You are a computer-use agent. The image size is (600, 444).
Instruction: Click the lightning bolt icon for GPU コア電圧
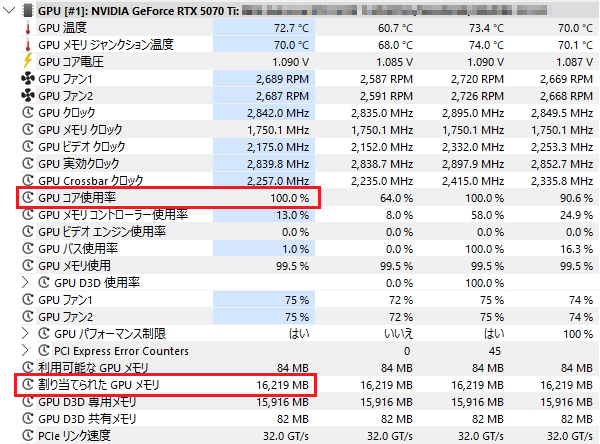pos(28,61)
